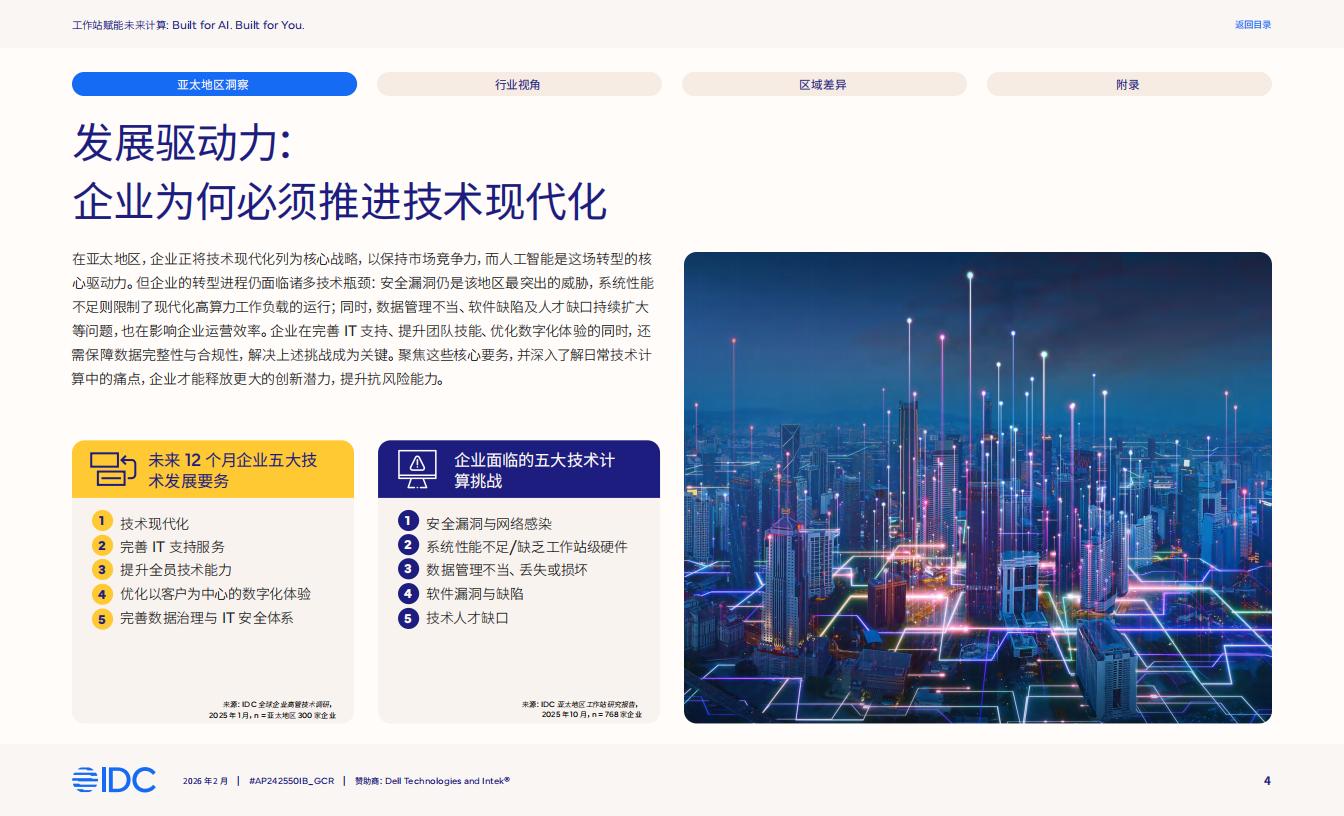Open the 亚太地区洞察 tab
1344x816 pixels.
[x=214, y=84]
